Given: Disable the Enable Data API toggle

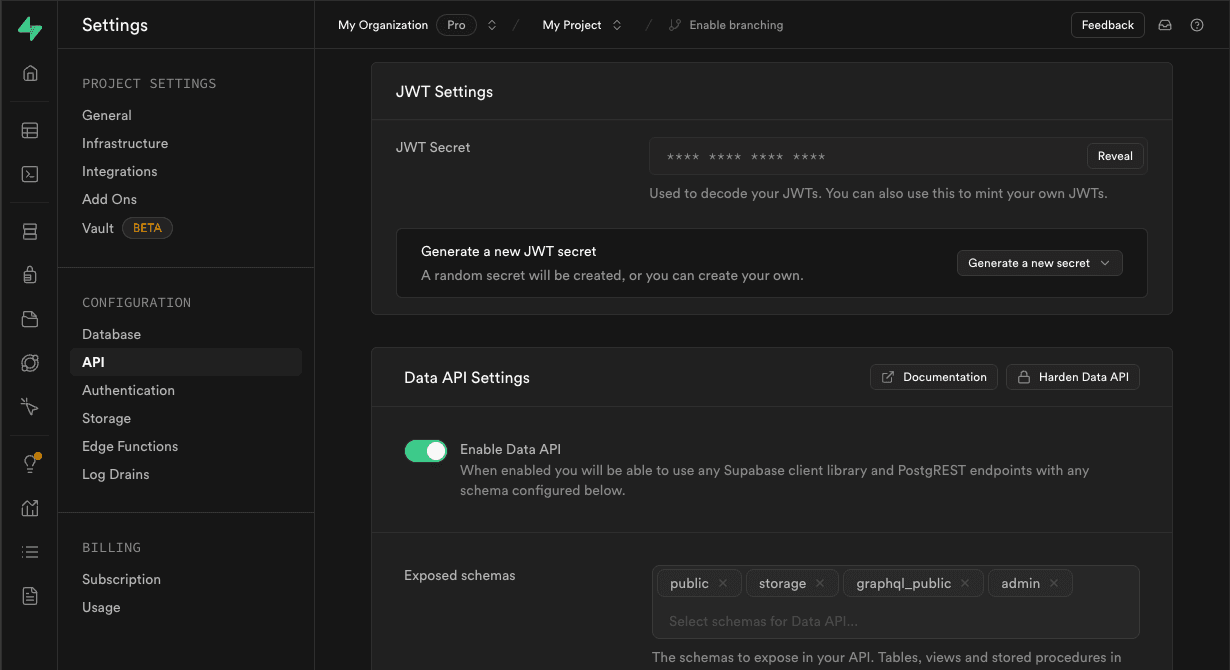Looking at the screenshot, I should [426, 451].
